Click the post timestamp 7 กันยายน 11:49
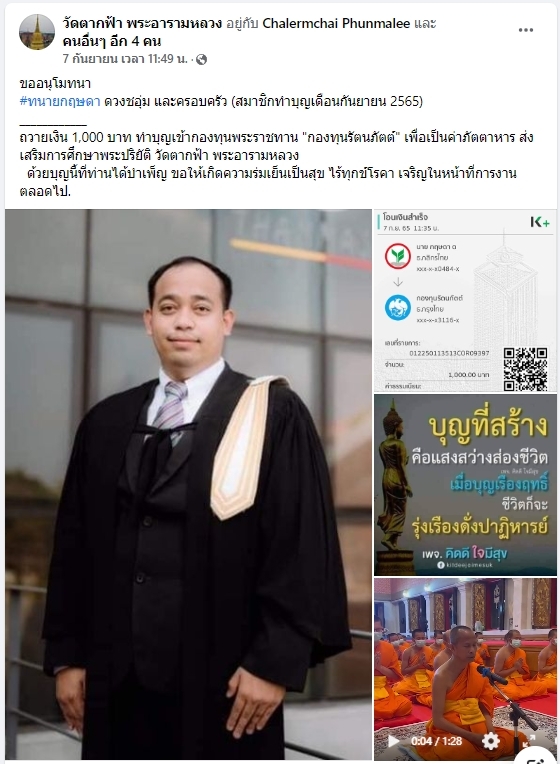This screenshot has height=764, width=560. [125, 59]
